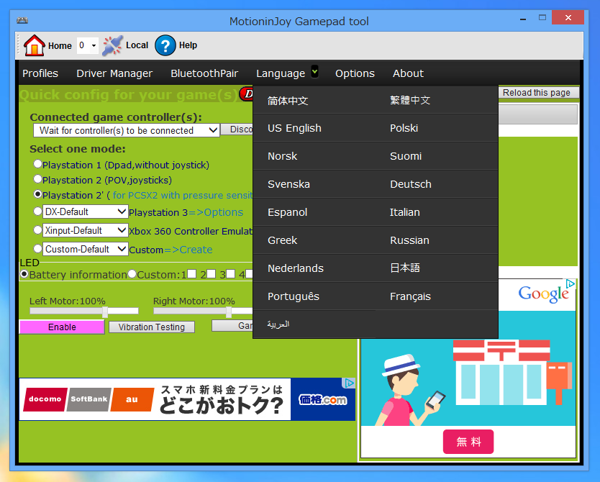Choose 简体中文 language
This screenshot has width=600, height=482.
[287, 100]
